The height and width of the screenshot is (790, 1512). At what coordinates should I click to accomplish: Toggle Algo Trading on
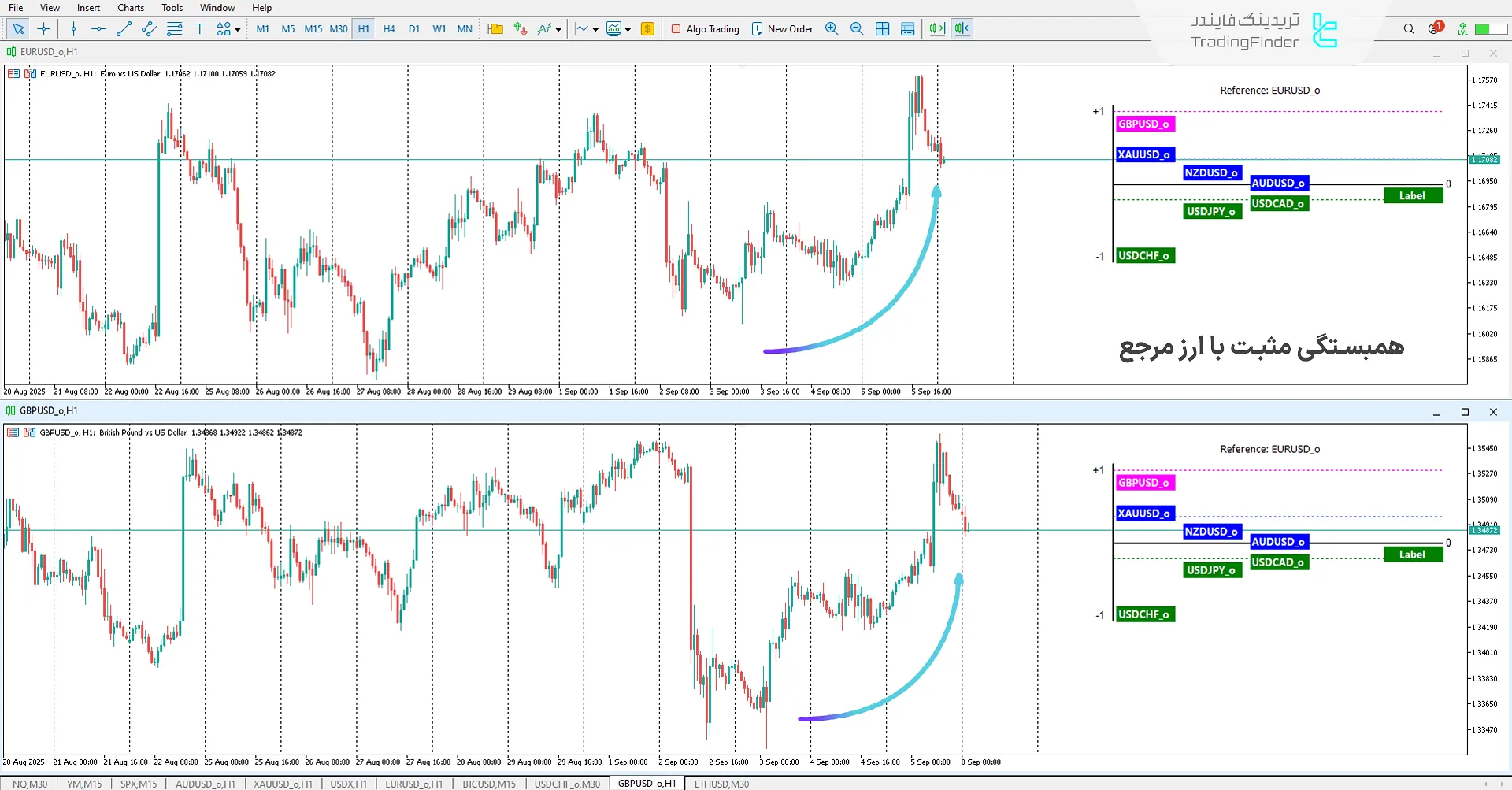[705, 29]
